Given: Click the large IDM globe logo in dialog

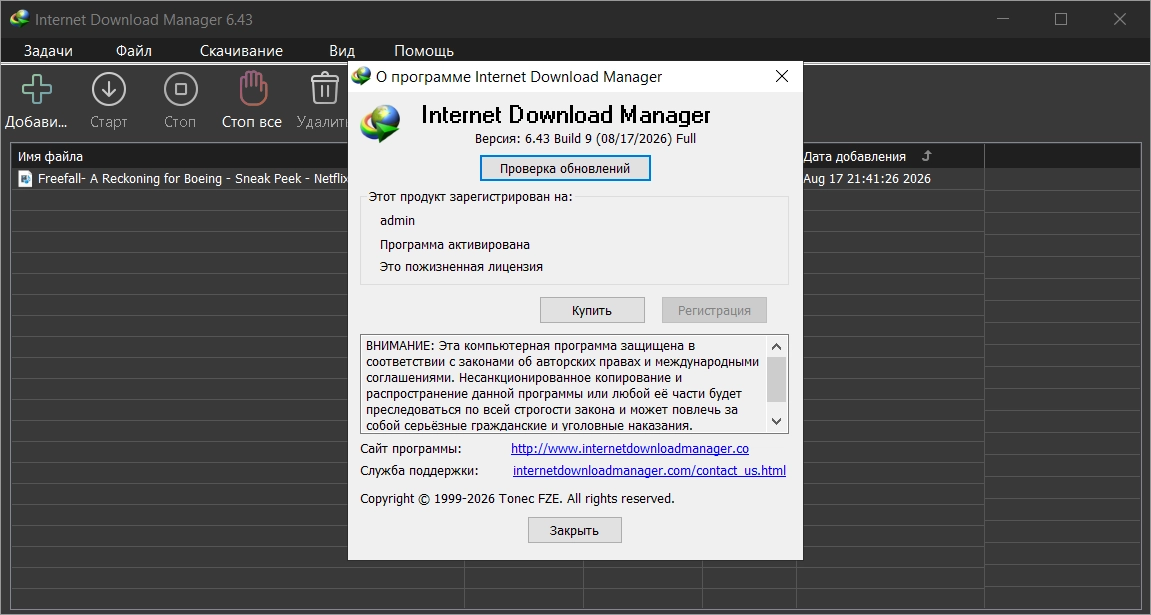Looking at the screenshot, I should [380, 123].
